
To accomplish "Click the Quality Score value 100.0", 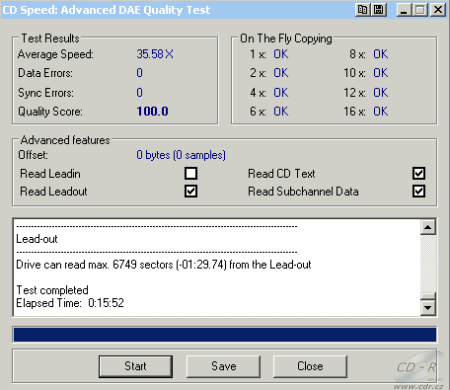I will 152,111.
